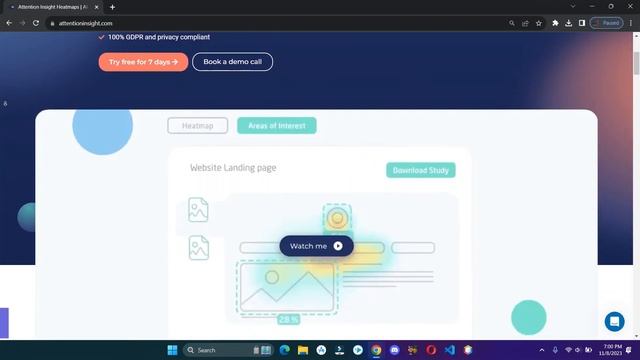Open the zoom magnifier icon in address bar
640x360 pixels.
click(x=512, y=23)
